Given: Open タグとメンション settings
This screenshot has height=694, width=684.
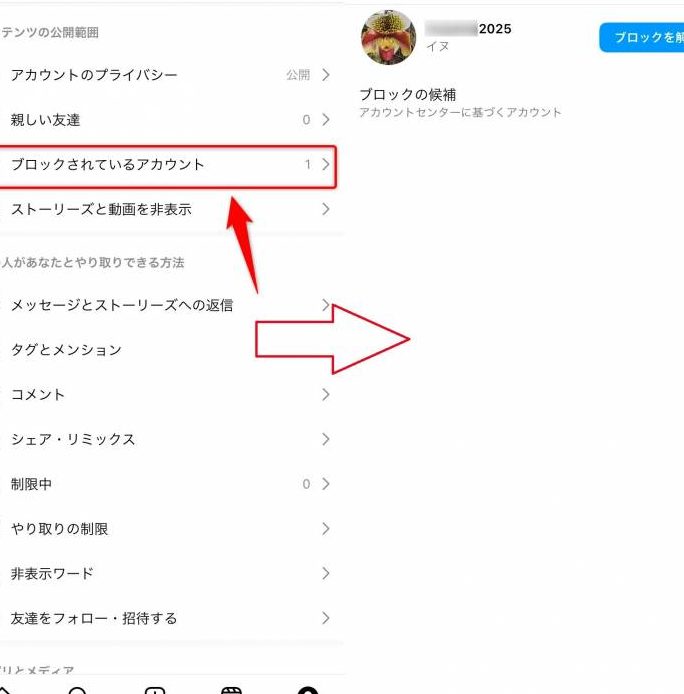Looking at the screenshot, I should click(168, 350).
